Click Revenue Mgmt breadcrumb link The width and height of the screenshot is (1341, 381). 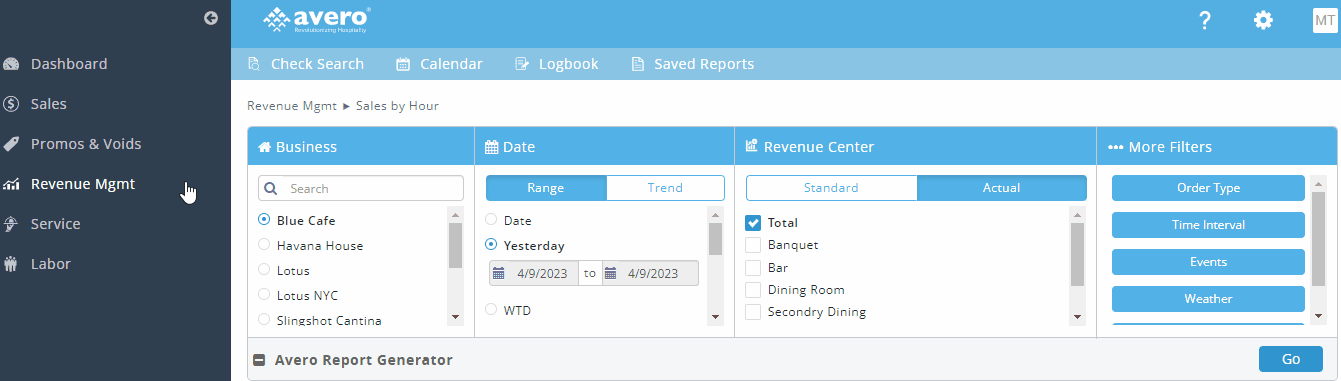pos(292,105)
